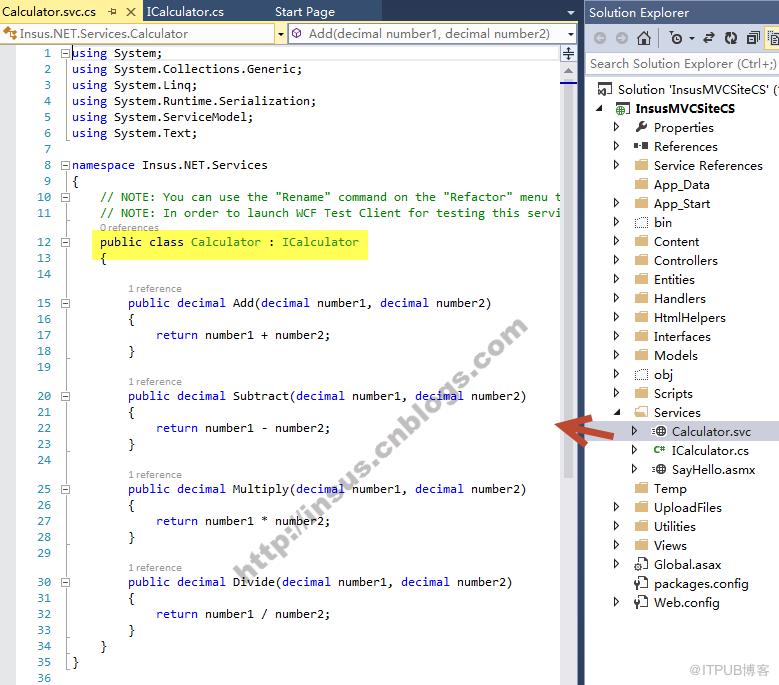Click the Back arrow in Solution Explorer toolbar
The height and width of the screenshot is (685, 779).
(x=600, y=38)
